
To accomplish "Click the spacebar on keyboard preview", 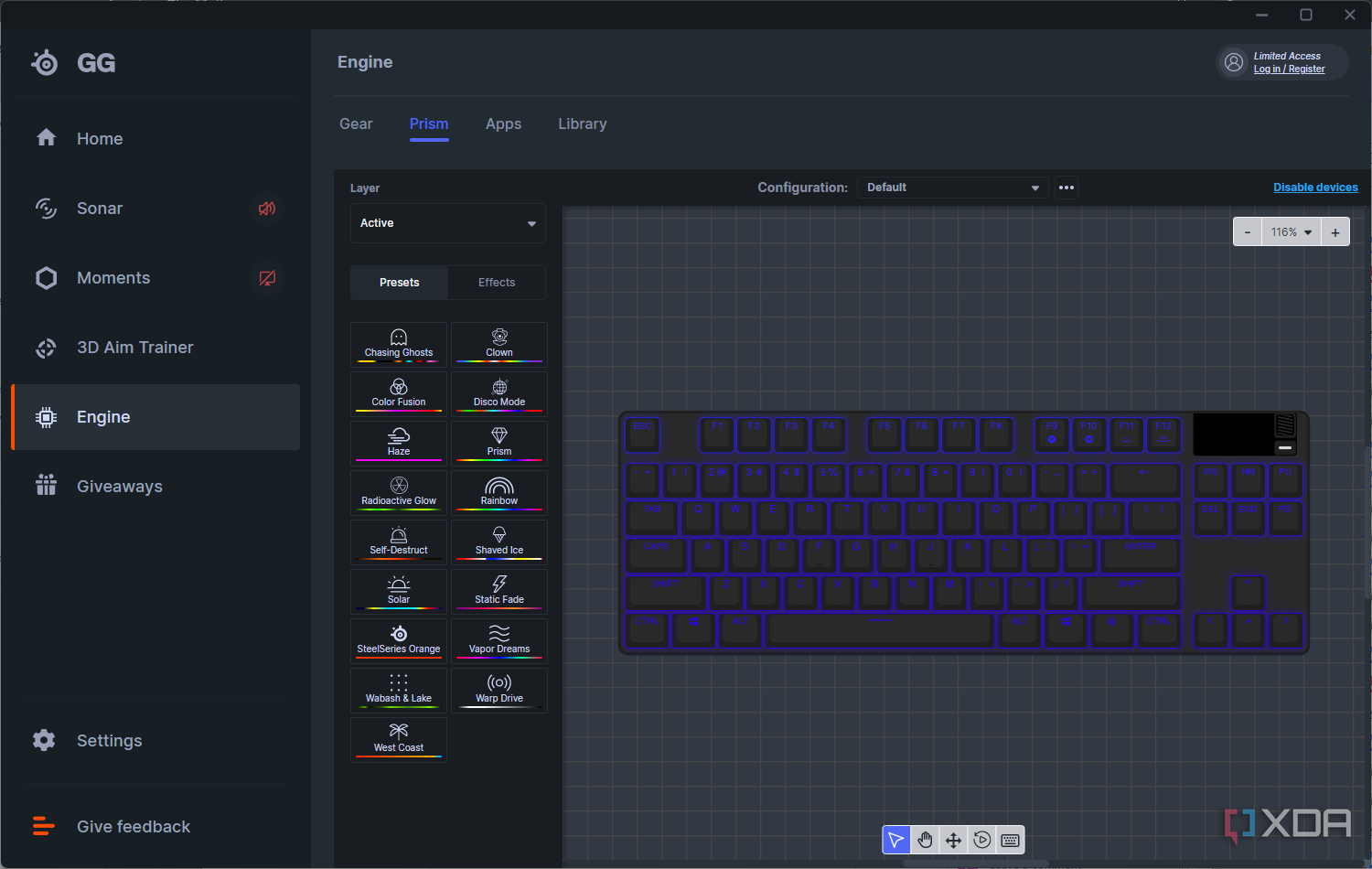I will click(x=881, y=629).
